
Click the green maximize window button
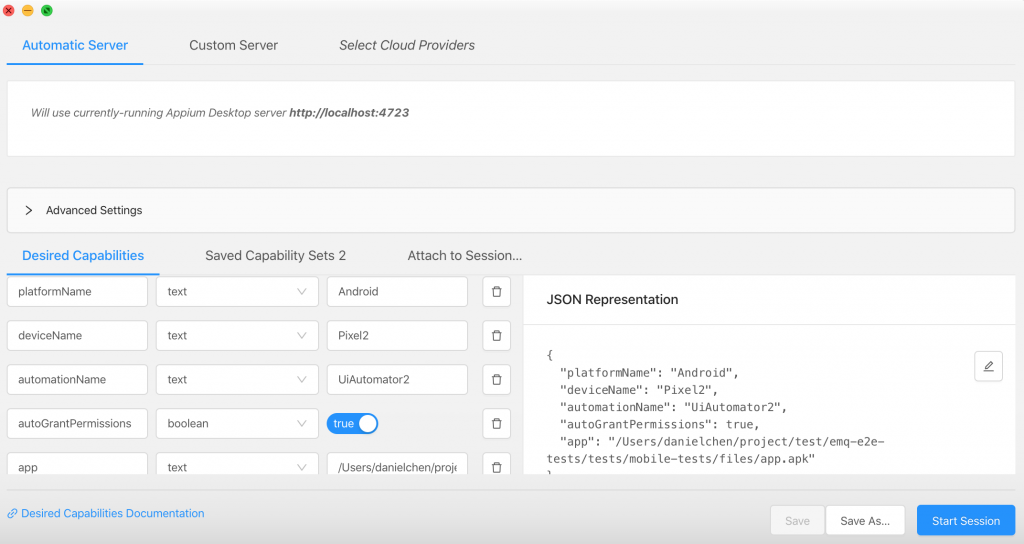(x=47, y=10)
